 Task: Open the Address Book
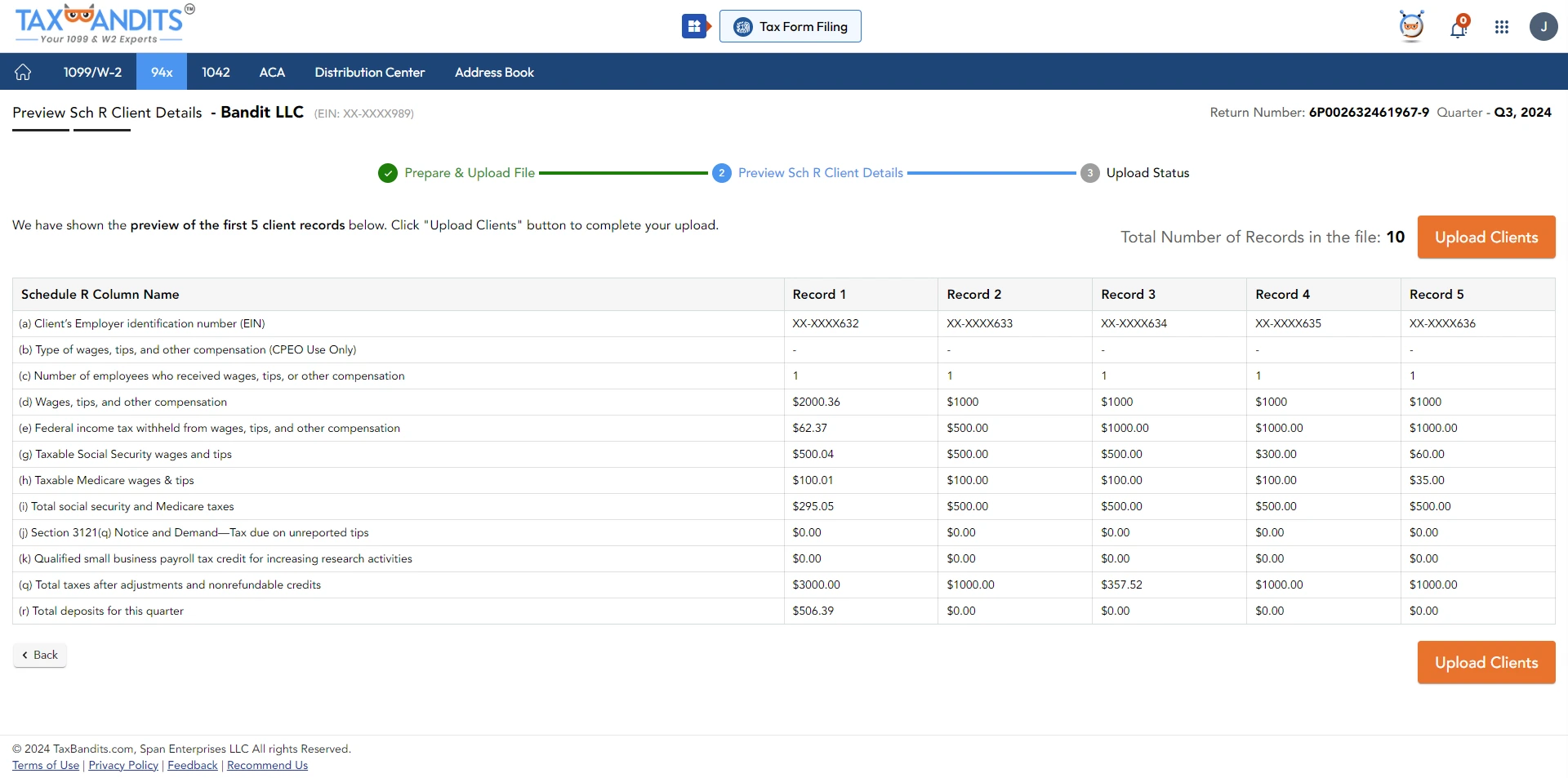click(x=494, y=72)
